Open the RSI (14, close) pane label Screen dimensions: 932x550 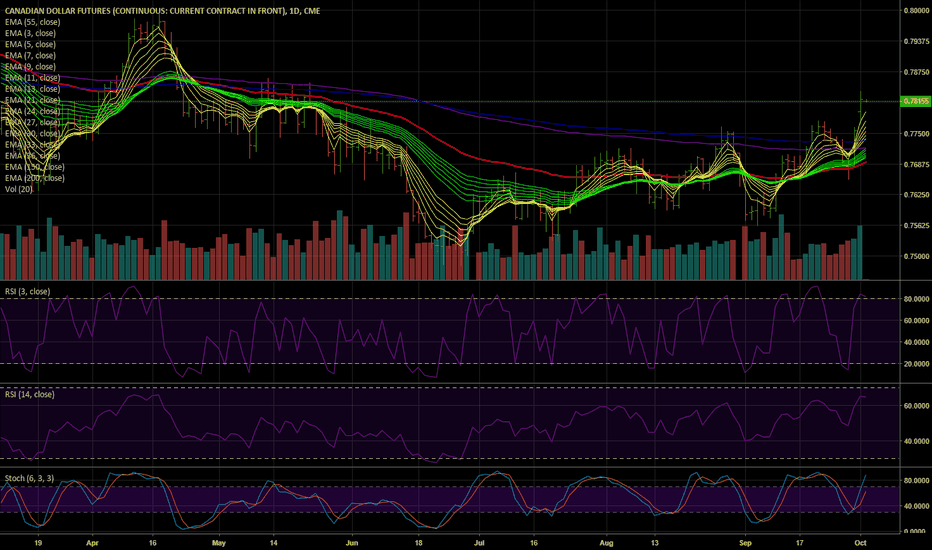[30, 394]
